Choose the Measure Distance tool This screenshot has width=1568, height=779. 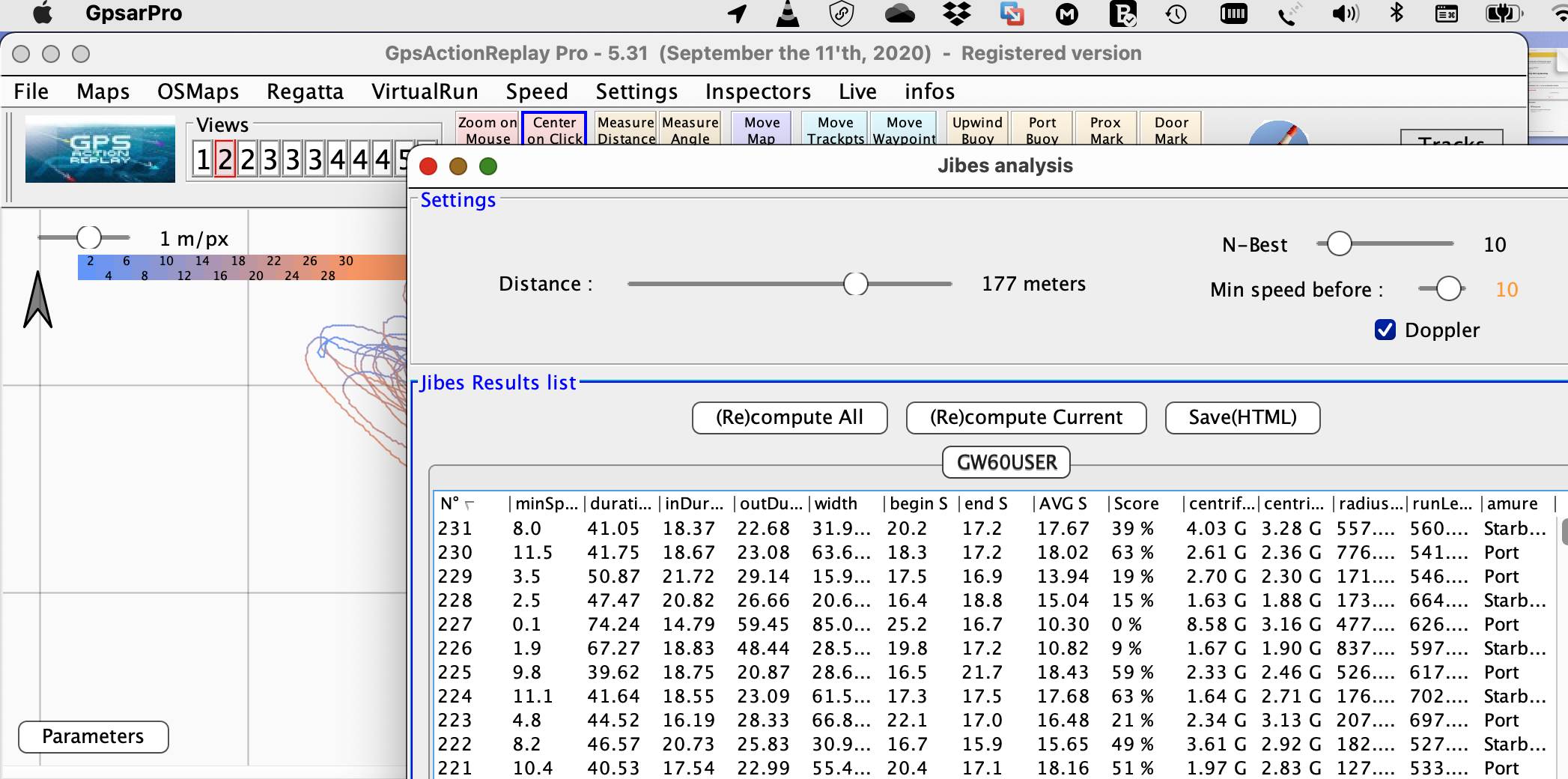pos(625,130)
